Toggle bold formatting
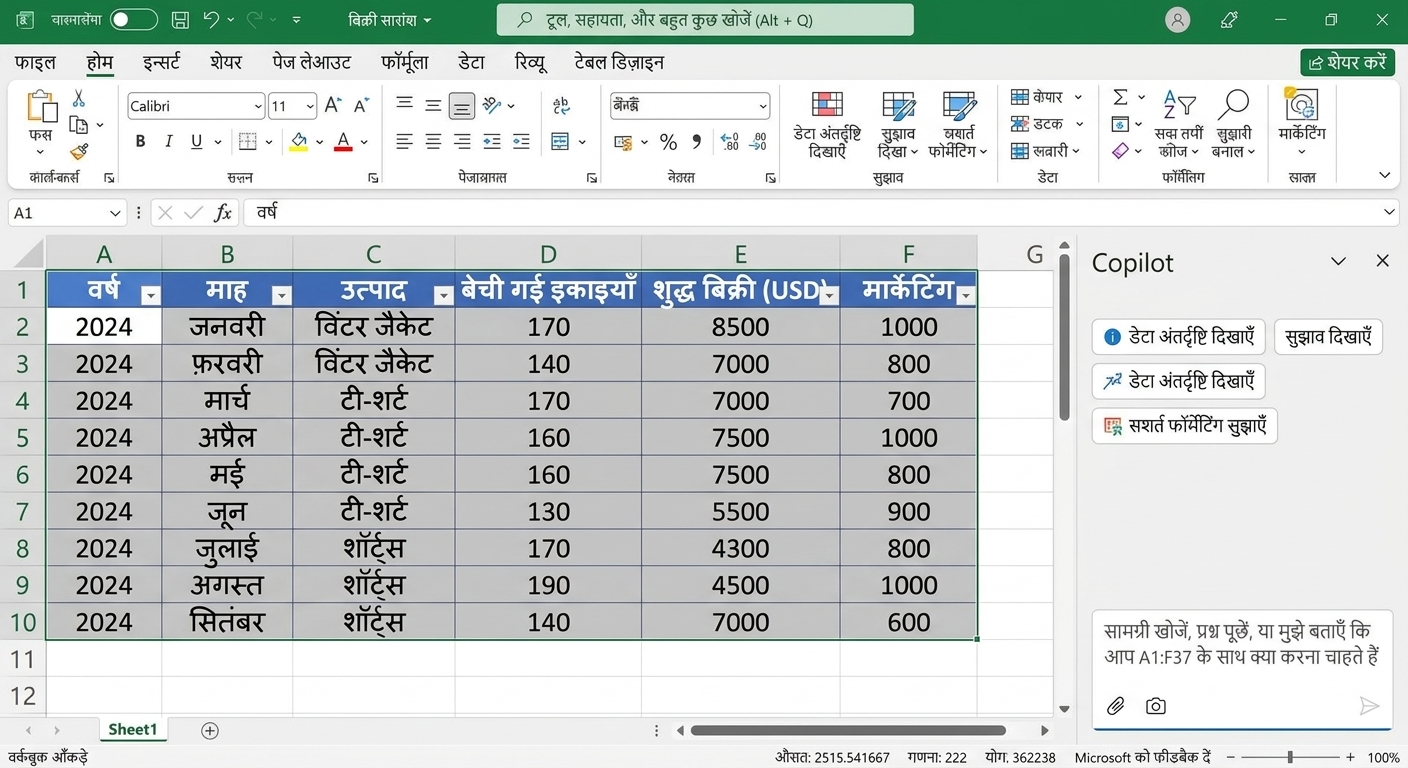The width and height of the screenshot is (1408, 768). point(141,142)
